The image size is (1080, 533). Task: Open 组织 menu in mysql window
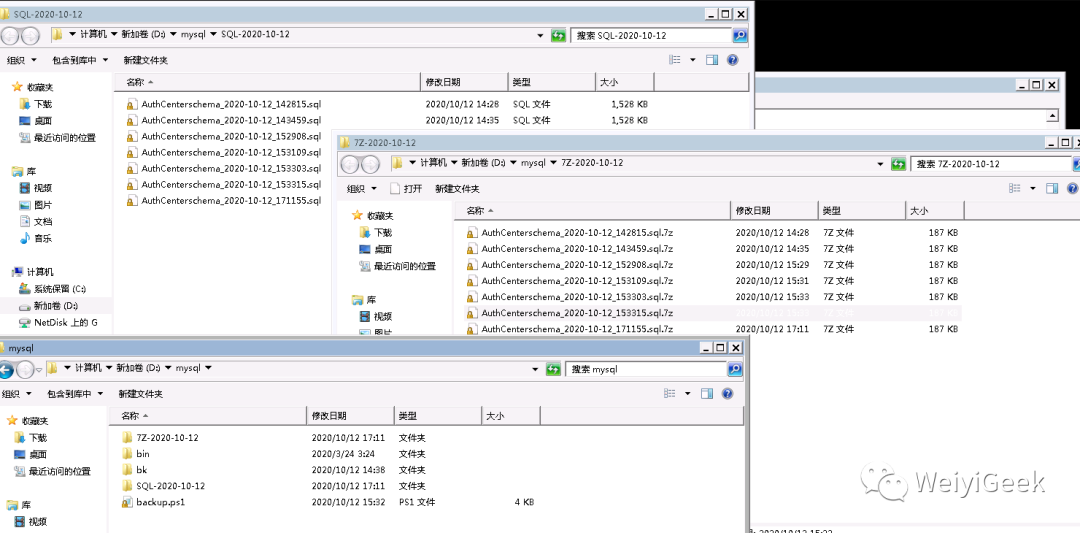17,394
